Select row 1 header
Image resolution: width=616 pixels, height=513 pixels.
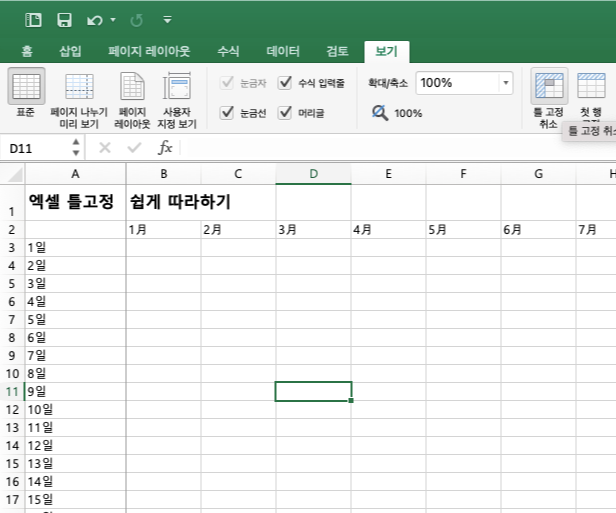point(12,203)
